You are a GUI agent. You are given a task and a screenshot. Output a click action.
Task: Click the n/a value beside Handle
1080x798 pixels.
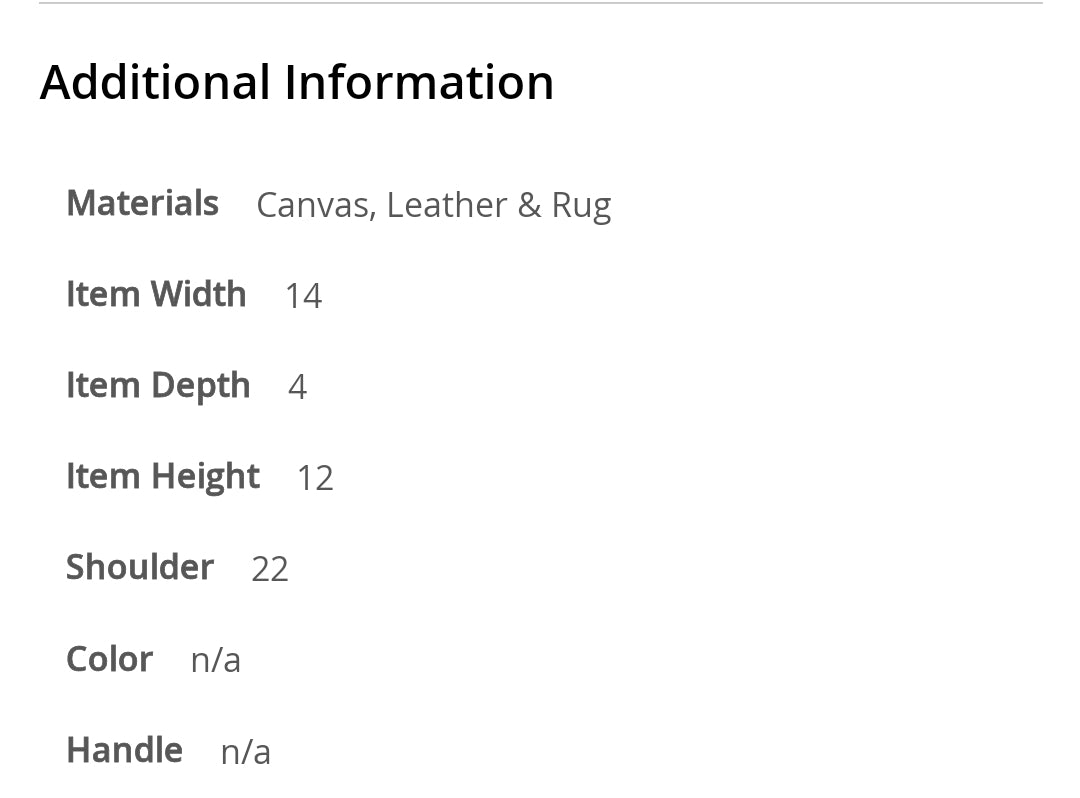(x=246, y=752)
